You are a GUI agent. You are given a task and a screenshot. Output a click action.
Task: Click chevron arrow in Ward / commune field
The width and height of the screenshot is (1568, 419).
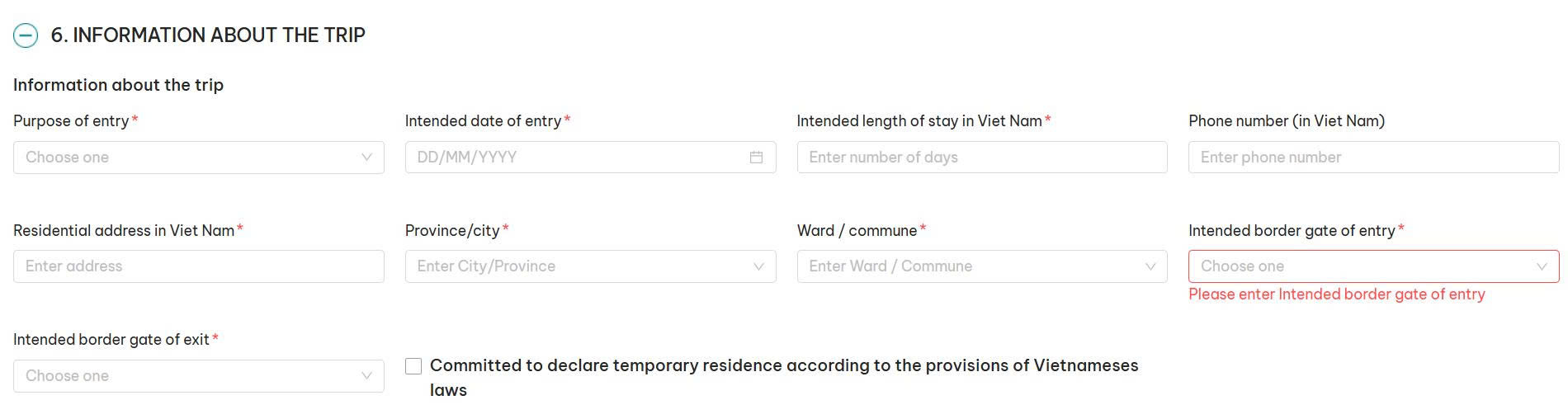pyautogui.click(x=1150, y=266)
